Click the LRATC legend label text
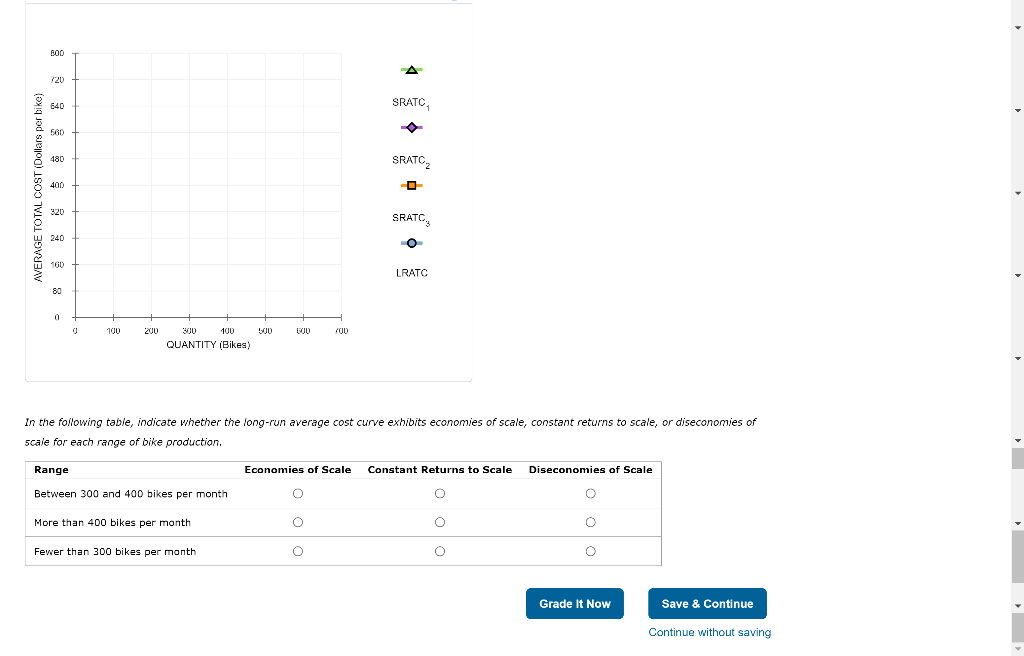Image resolution: width=1024 pixels, height=656 pixels. click(x=410, y=271)
